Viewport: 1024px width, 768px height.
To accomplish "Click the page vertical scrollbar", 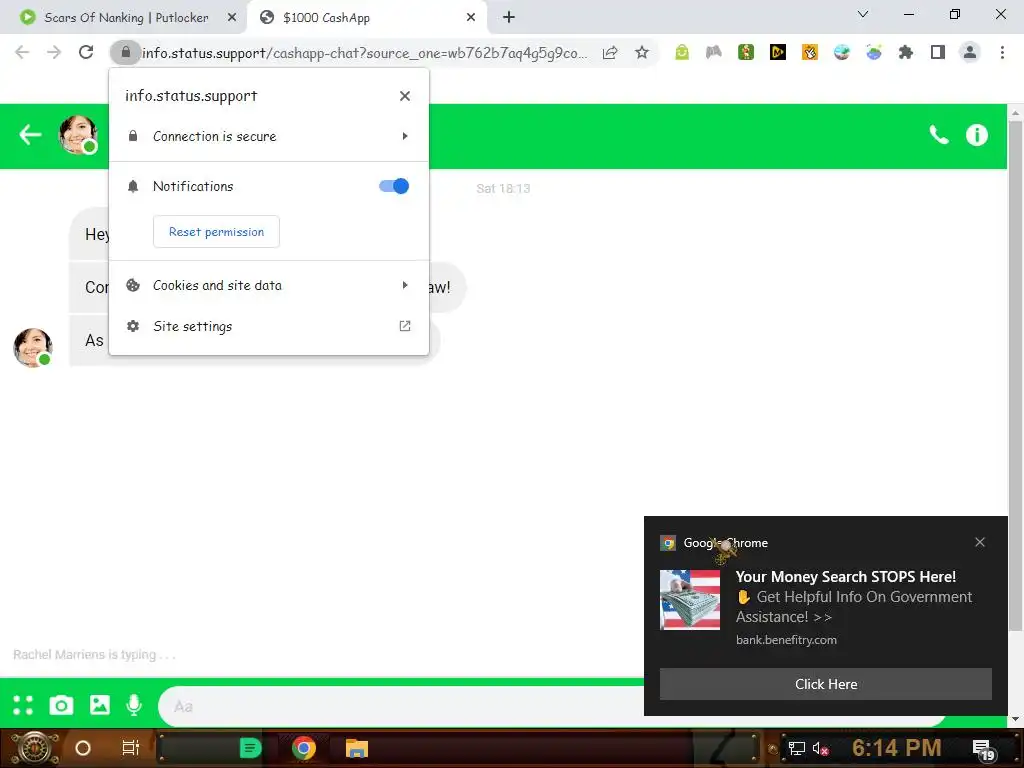I will 1015,376.
